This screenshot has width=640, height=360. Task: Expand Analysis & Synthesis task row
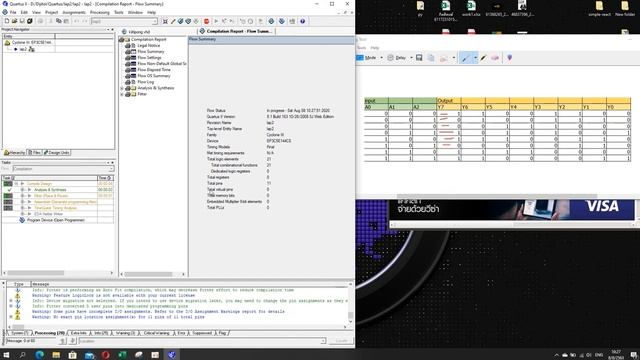tap(22, 190)
